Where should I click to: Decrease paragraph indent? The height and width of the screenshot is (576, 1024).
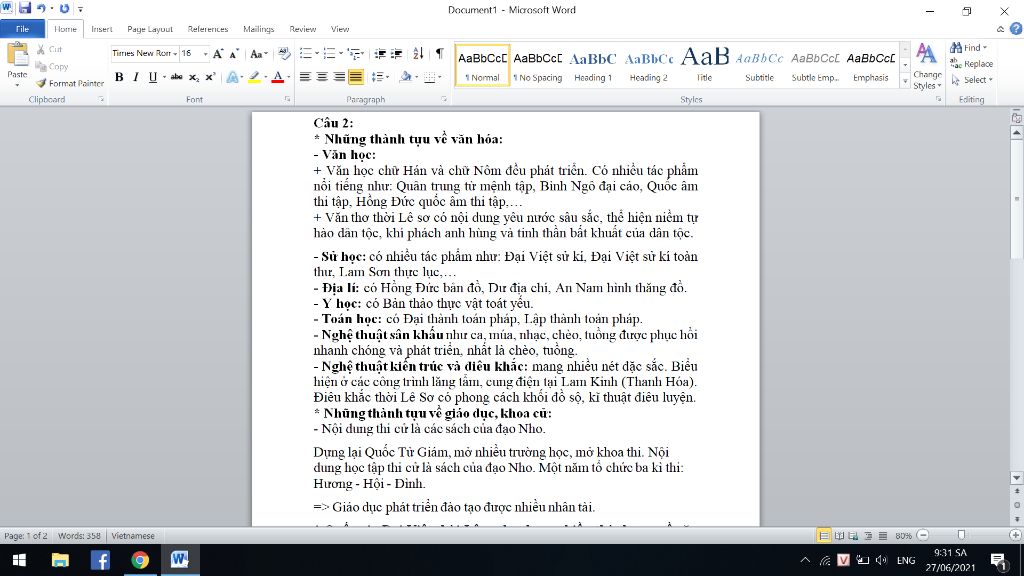pyautogui.click(x=379, y=54)
